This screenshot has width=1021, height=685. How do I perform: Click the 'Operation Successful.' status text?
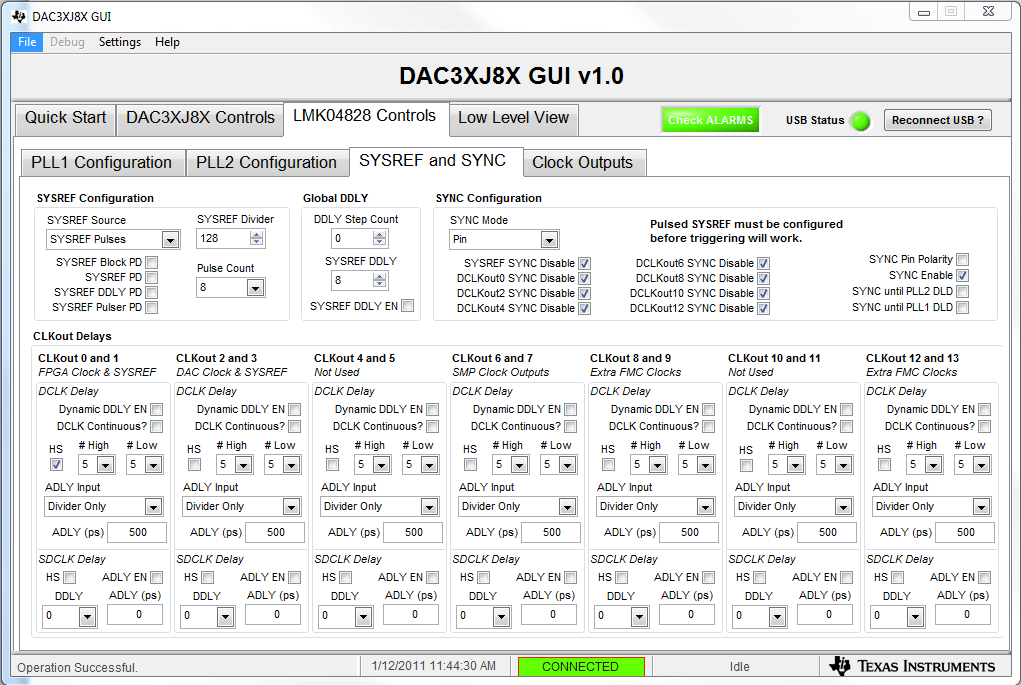click(77, 667)
